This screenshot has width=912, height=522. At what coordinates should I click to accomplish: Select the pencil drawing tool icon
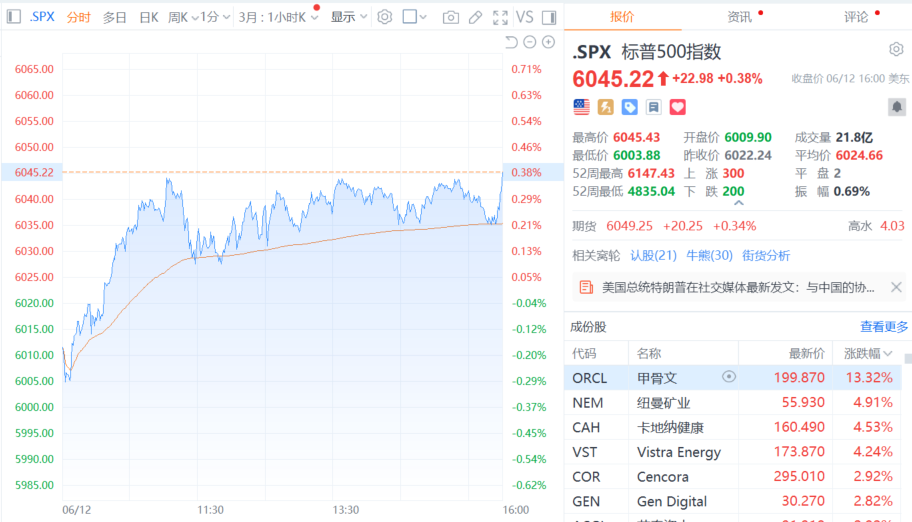(475, 17)
